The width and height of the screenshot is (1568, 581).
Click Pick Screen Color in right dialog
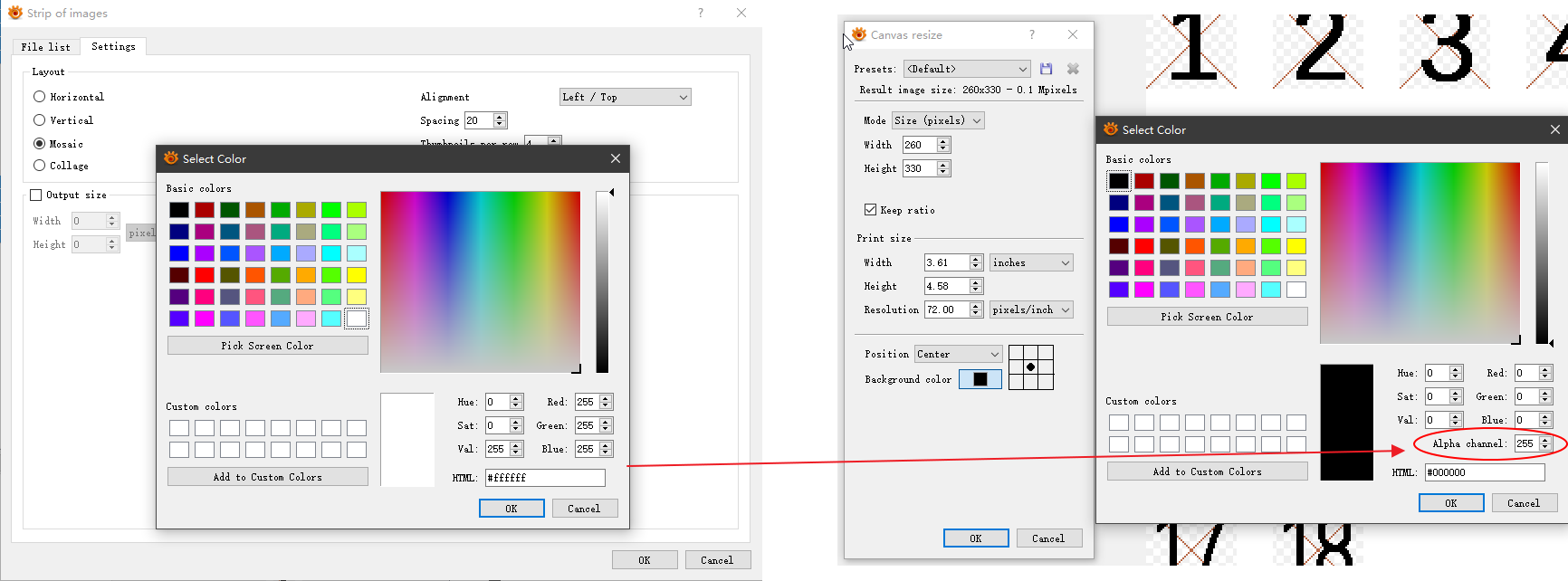1208,317
